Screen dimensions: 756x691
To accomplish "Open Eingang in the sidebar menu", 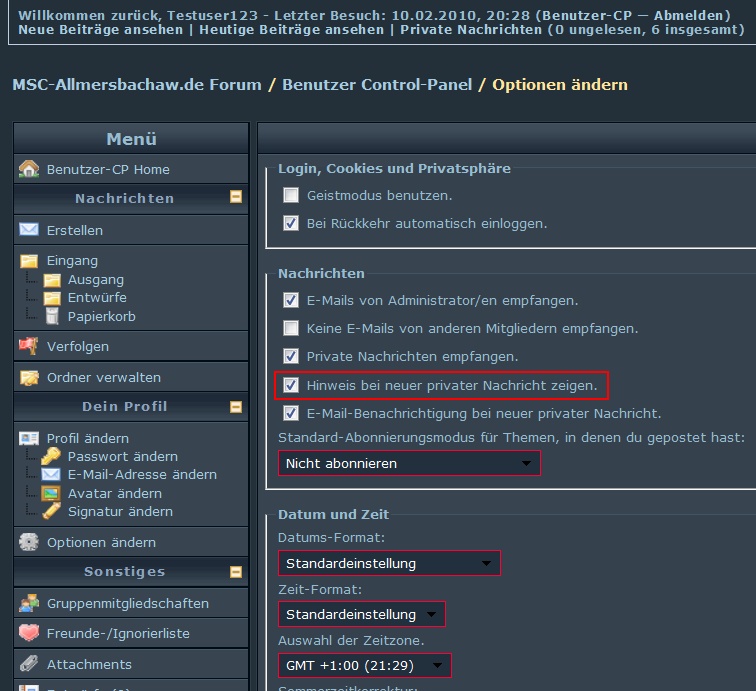I will (72, 261).
